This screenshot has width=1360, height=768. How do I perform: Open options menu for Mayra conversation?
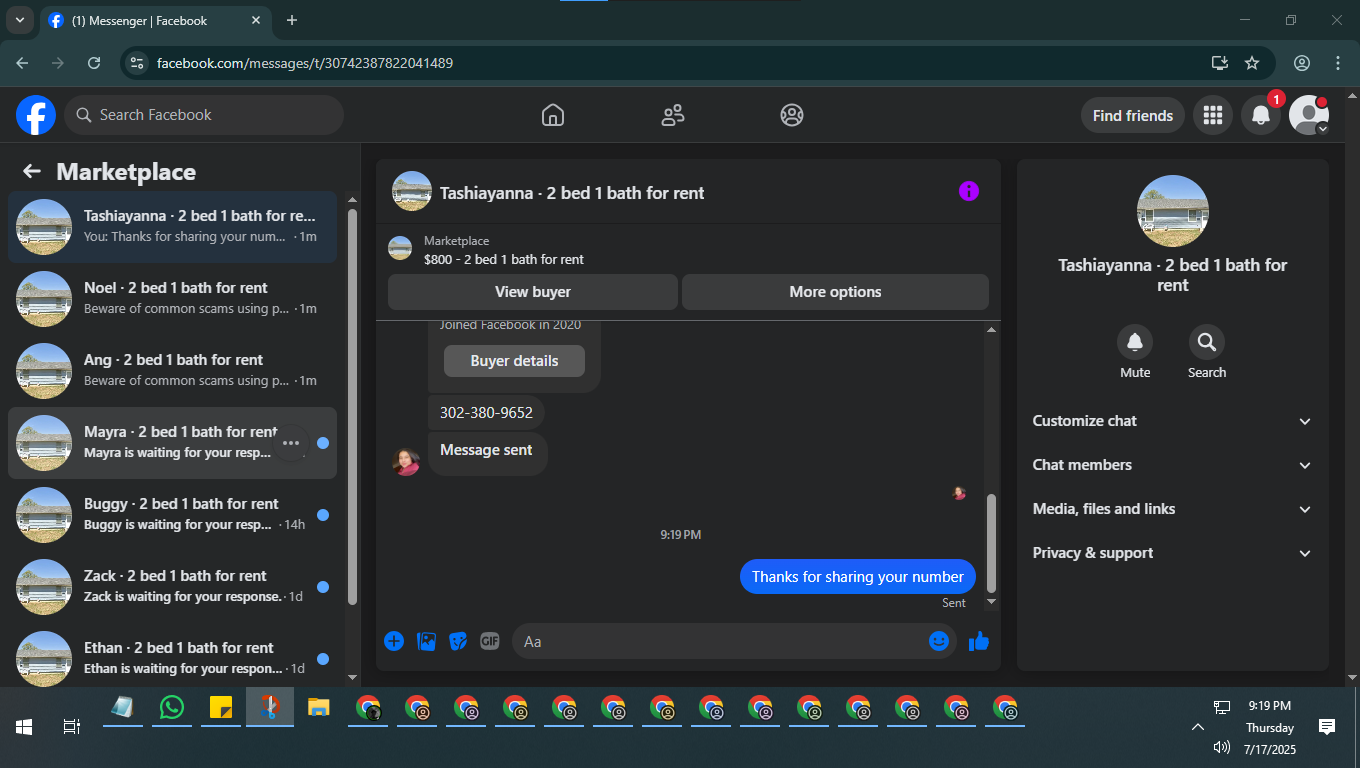point(291,443)
